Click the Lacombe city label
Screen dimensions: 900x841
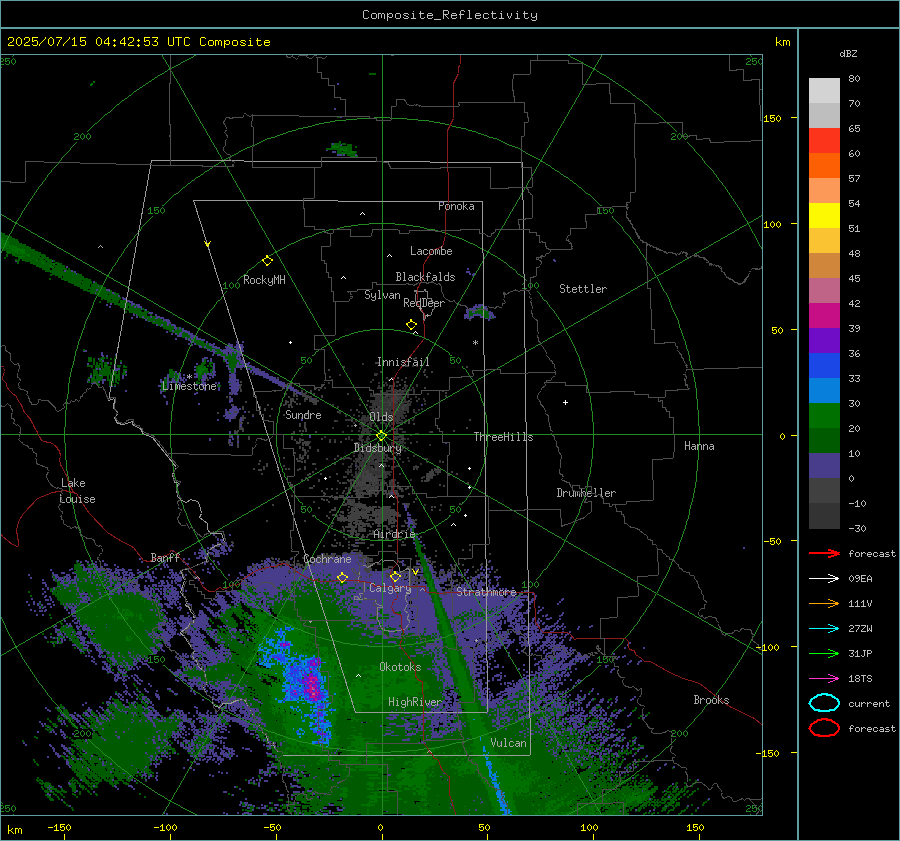(x=431, y=251)
